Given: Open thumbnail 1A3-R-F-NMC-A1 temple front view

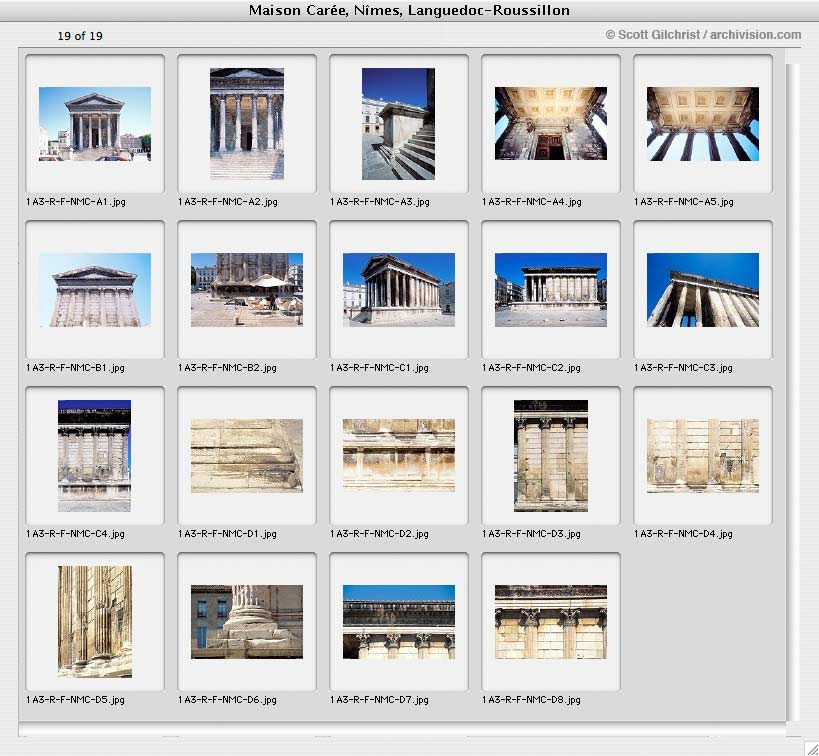Looking at the screenshot, I should click(x=95, y=124).
